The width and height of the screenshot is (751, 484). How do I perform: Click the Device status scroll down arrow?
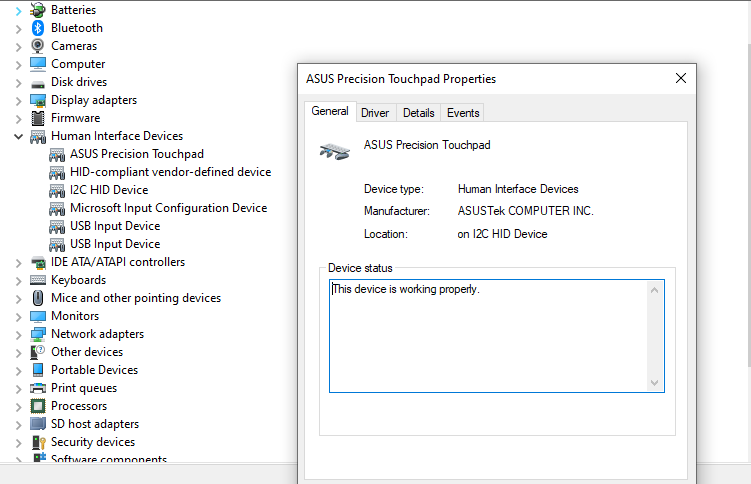click(x=655, y=383)
